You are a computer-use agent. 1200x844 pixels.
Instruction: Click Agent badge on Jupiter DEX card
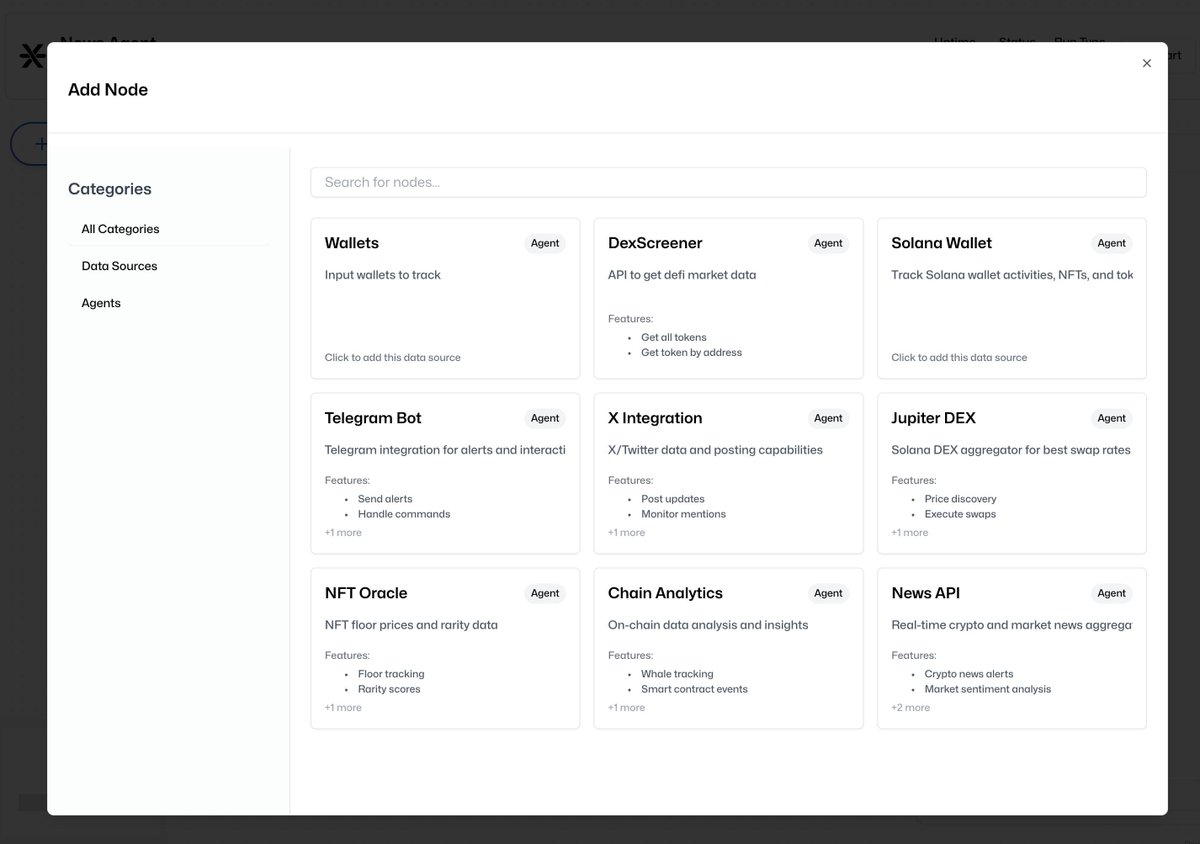pyautogui.click(x=1112, y=418)
